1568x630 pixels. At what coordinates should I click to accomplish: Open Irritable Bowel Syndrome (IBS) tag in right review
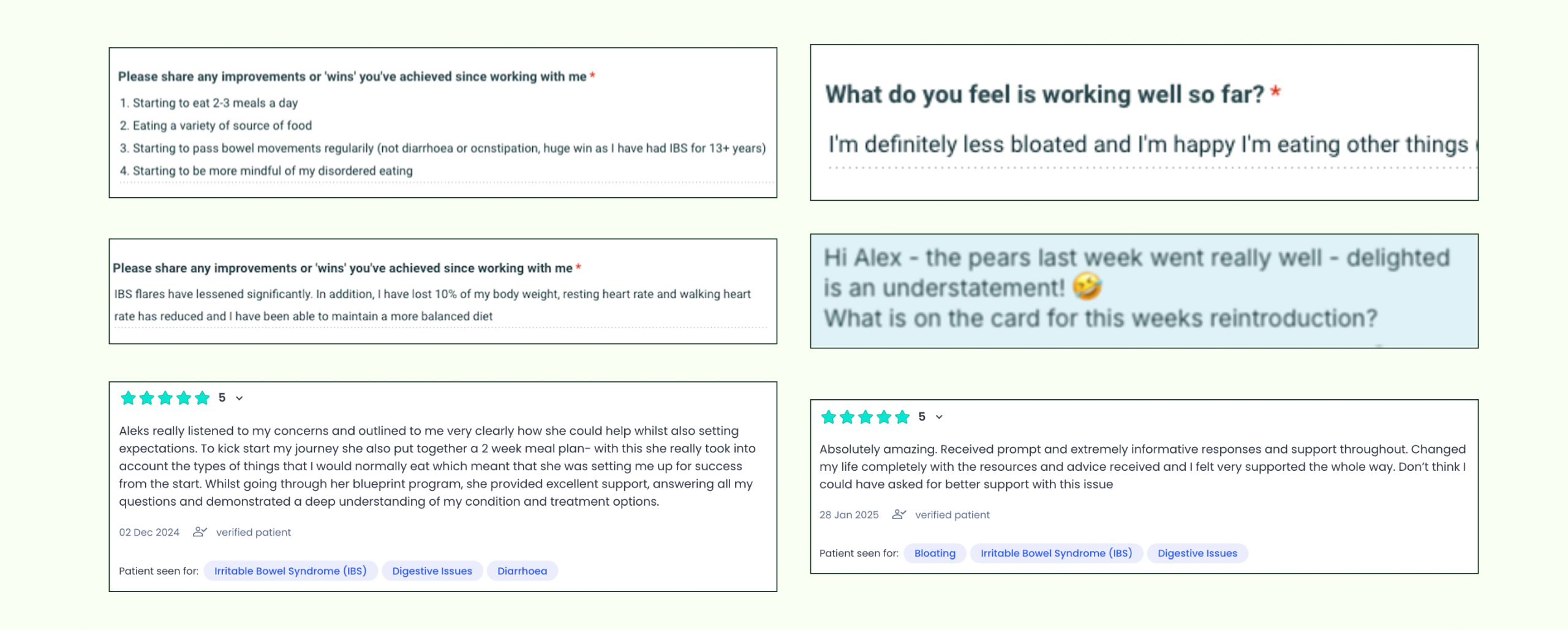pos(1056,553)
